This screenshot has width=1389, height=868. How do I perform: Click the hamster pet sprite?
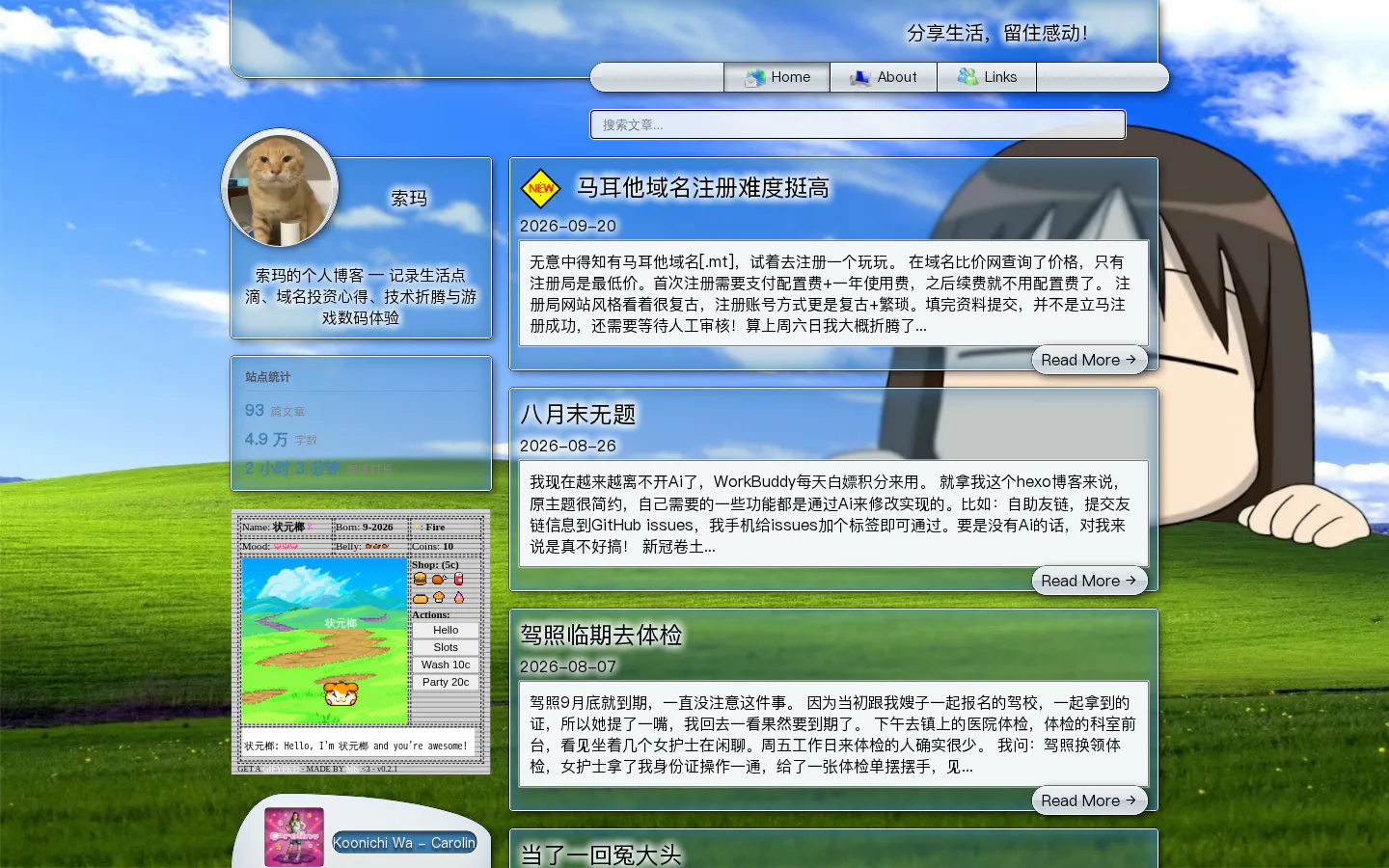(x=340, y=692)
